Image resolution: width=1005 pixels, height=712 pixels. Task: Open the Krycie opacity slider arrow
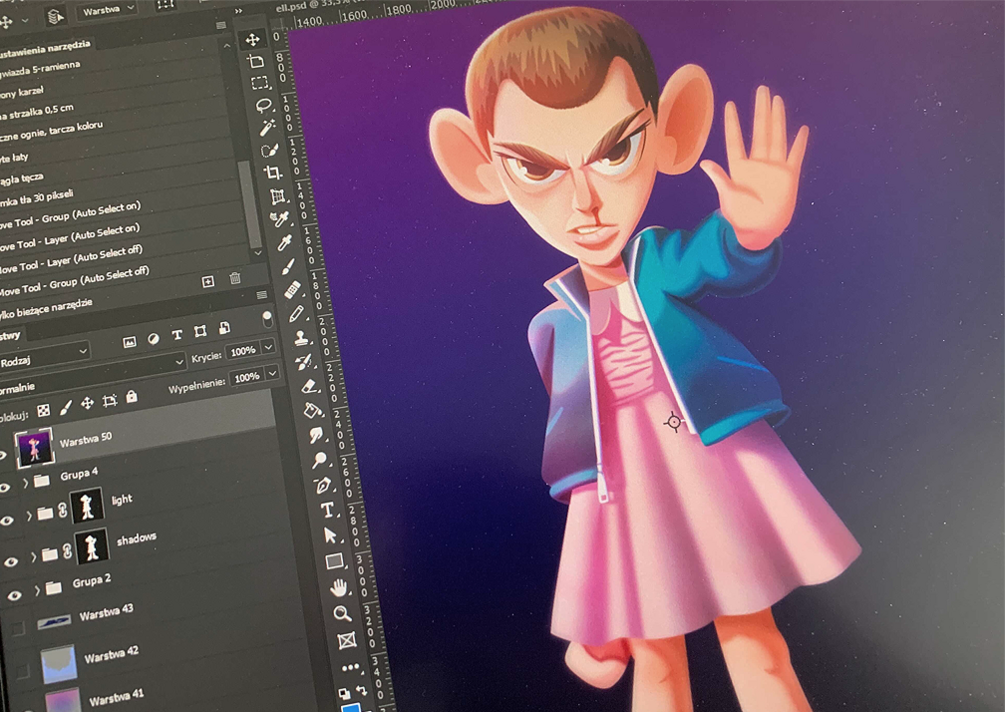269,347
